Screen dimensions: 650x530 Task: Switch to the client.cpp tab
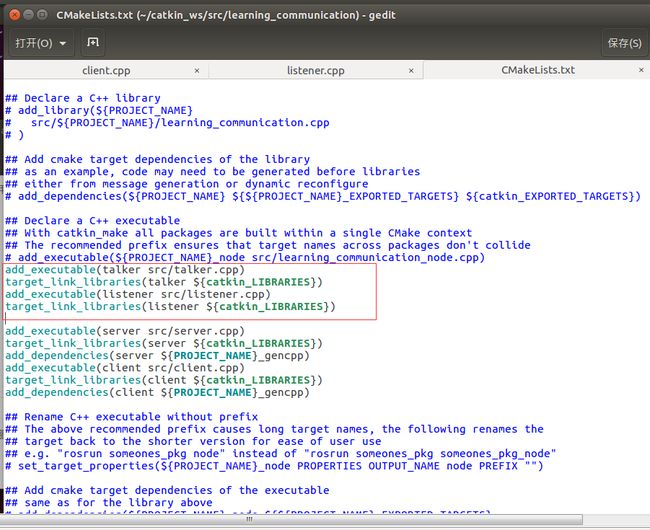(106, 70)
